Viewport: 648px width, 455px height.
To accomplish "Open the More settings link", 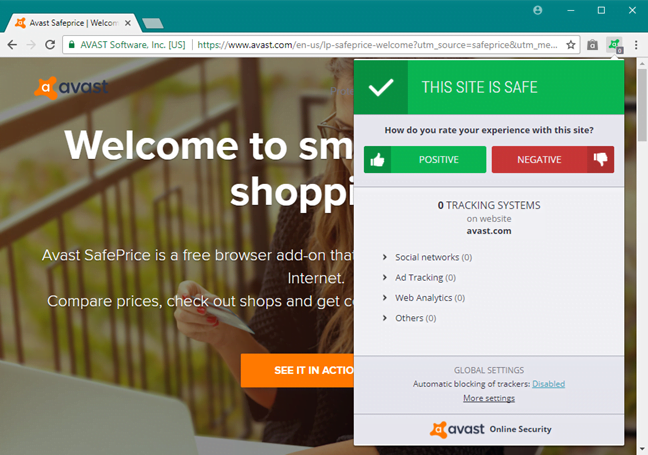I will [x=489, y=398].
